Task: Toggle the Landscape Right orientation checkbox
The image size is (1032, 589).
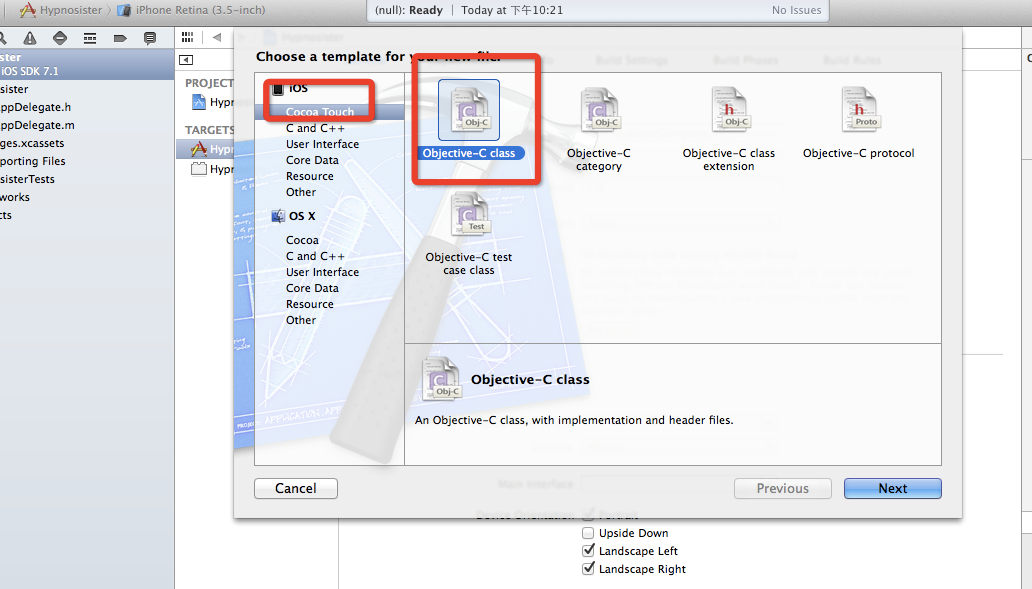Action: tap(588, 569)
